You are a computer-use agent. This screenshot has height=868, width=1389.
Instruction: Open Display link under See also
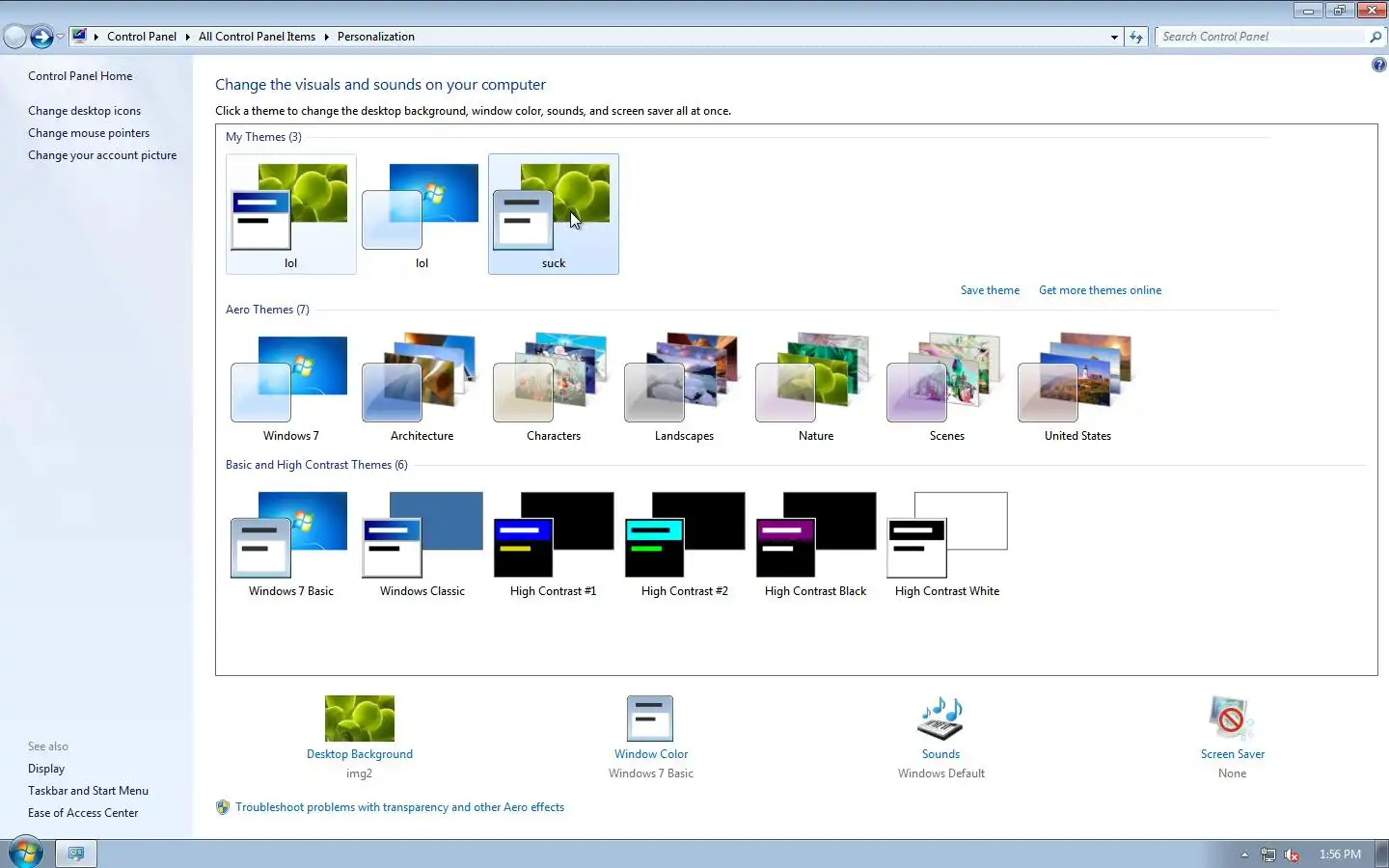(x=46, y=769)
